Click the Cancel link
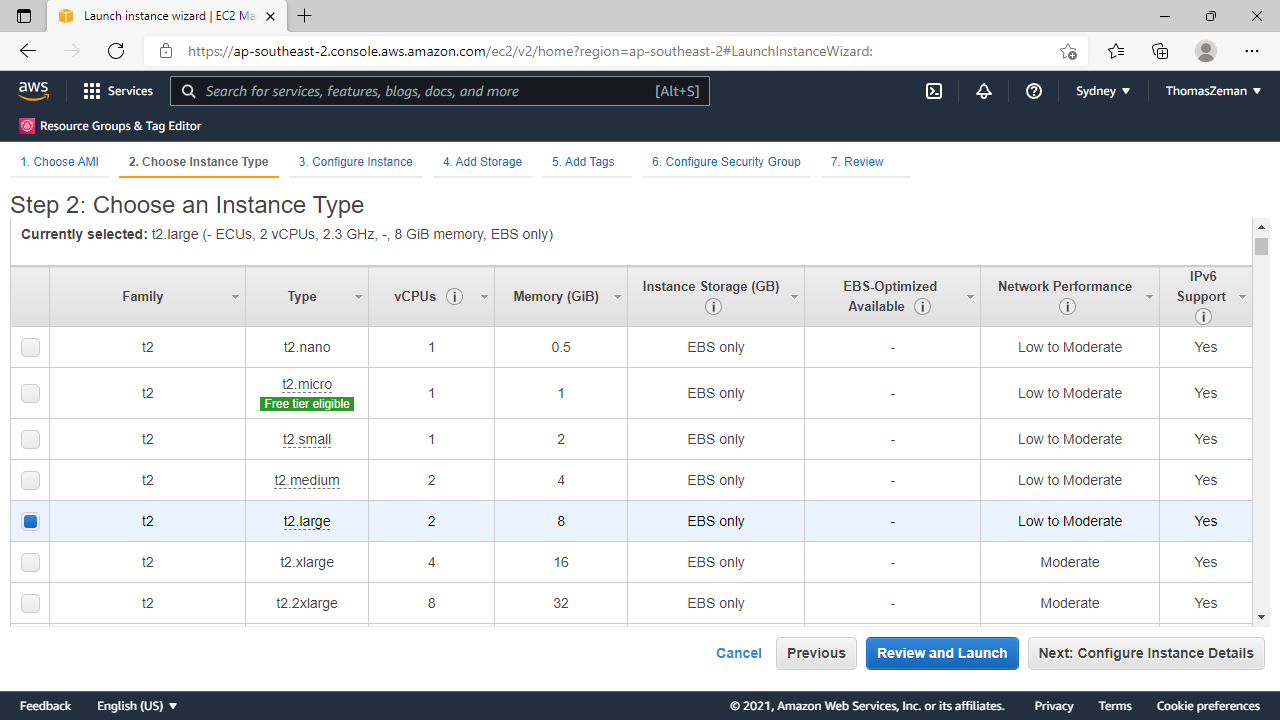This screenshot has height=720, width=1280. point(739,653)
